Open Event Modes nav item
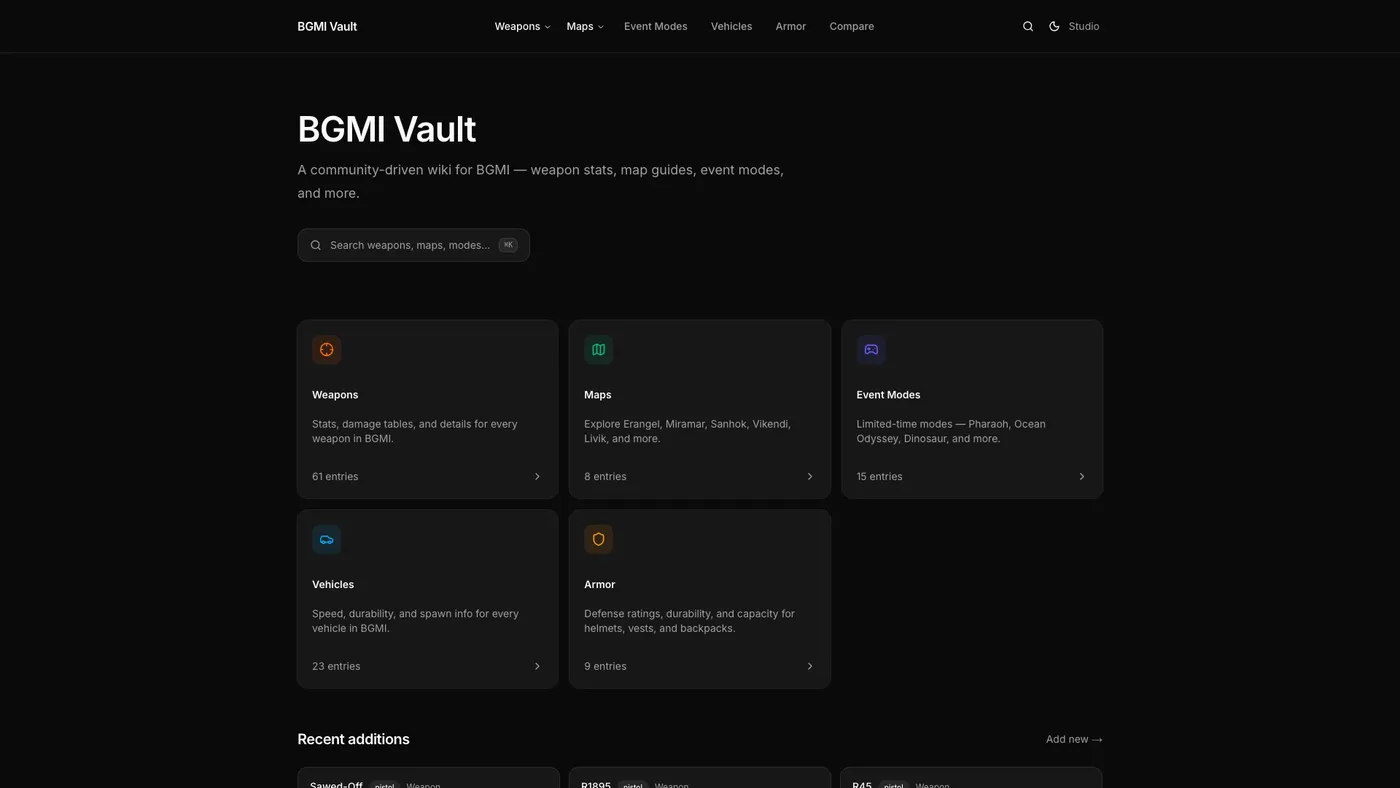The width and height of the screenshot is (1400, 788). coord(656,27)
